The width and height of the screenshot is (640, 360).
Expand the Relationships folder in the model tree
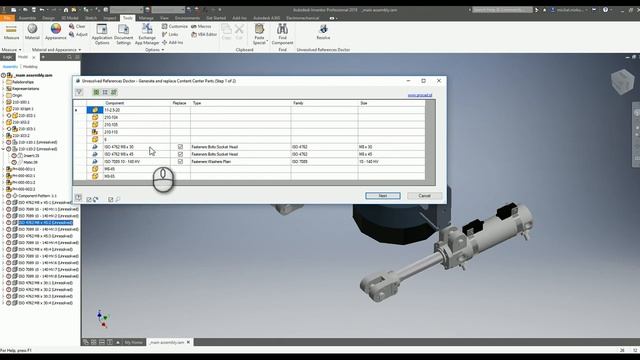(3, 82)
